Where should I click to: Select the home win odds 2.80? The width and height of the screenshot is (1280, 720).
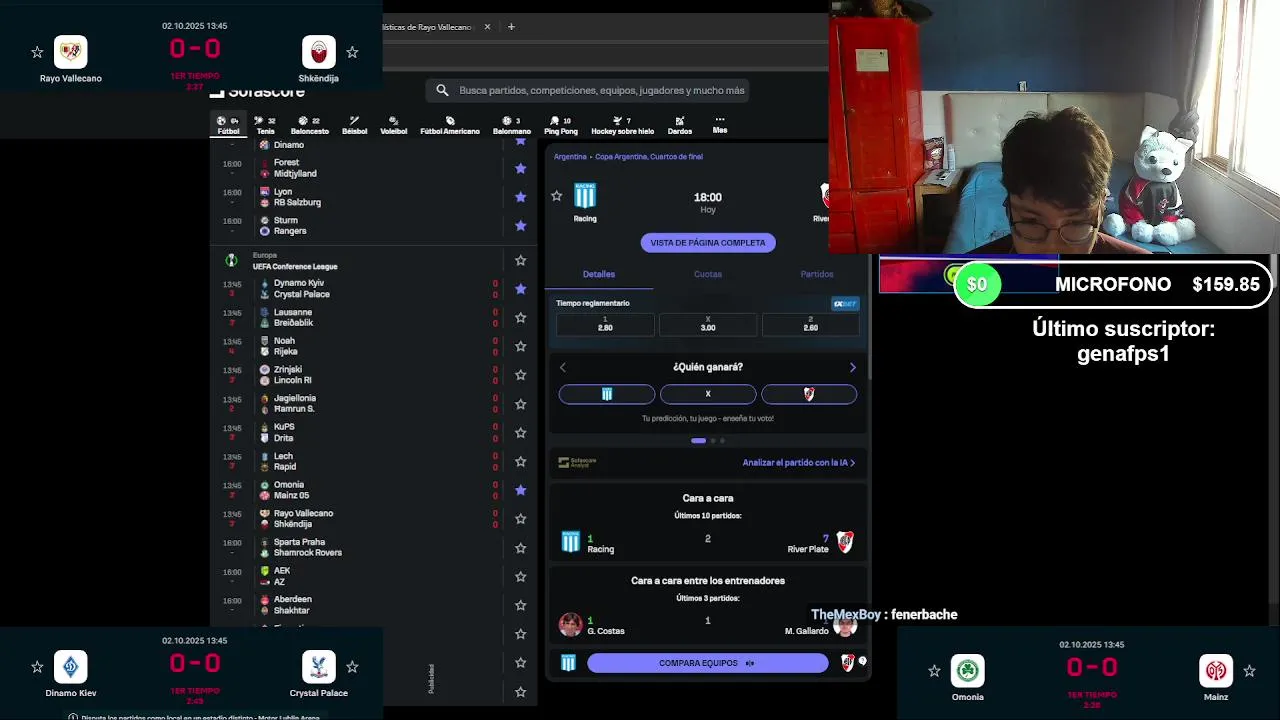[605, 324]
